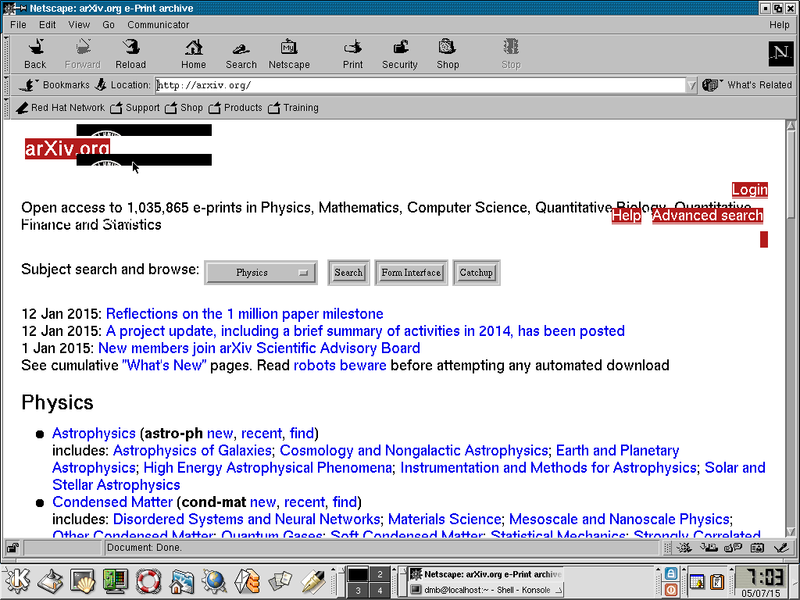Open the Mail inbox status bar icon
Image resolution: width=800 pixels, height=600 pixels.
coord(709,548)
